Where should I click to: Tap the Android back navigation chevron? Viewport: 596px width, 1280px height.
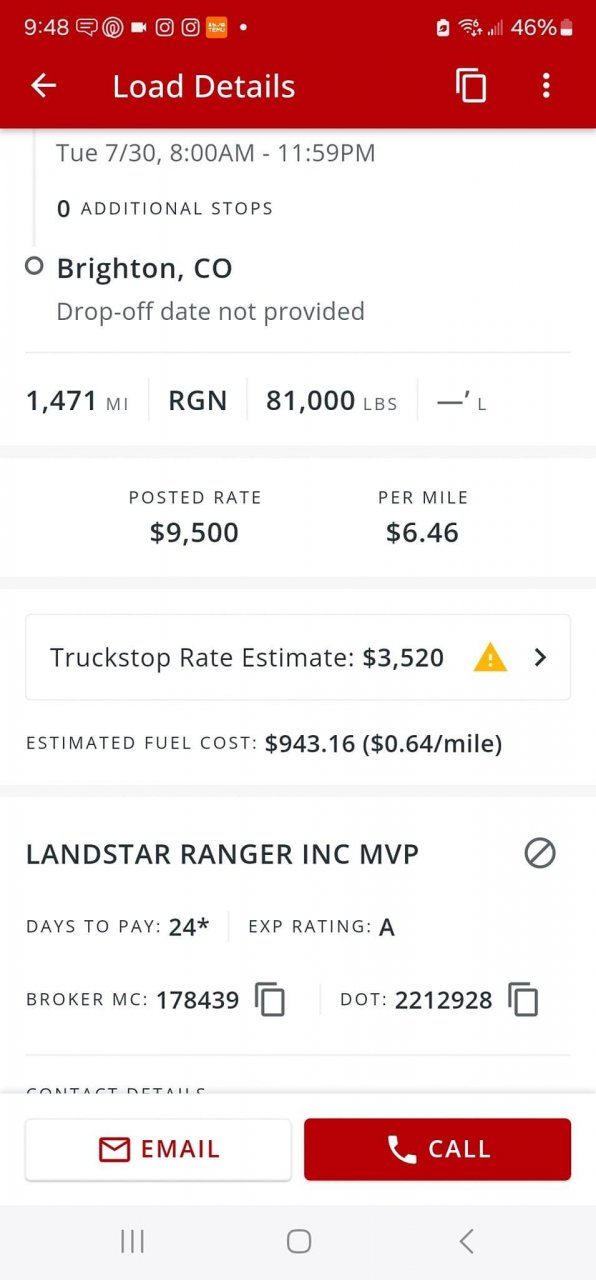tap(466, 1241)
